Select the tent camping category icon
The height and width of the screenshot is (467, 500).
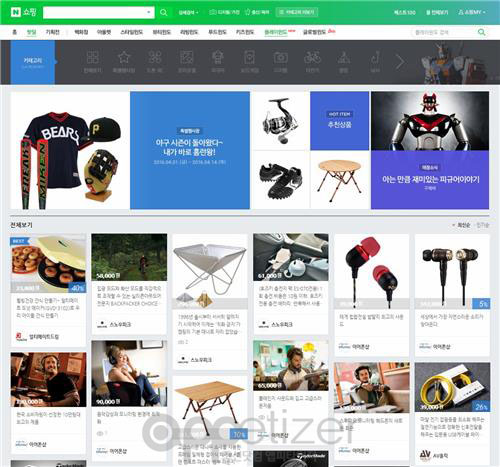tap(343, 57)
